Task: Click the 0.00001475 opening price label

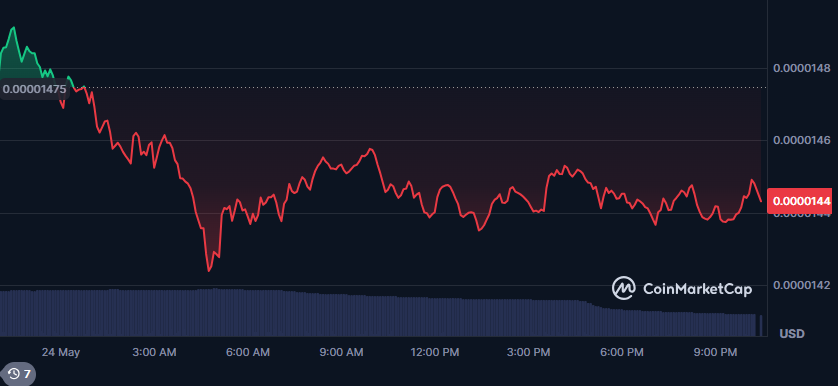Action: pos(34,89)
